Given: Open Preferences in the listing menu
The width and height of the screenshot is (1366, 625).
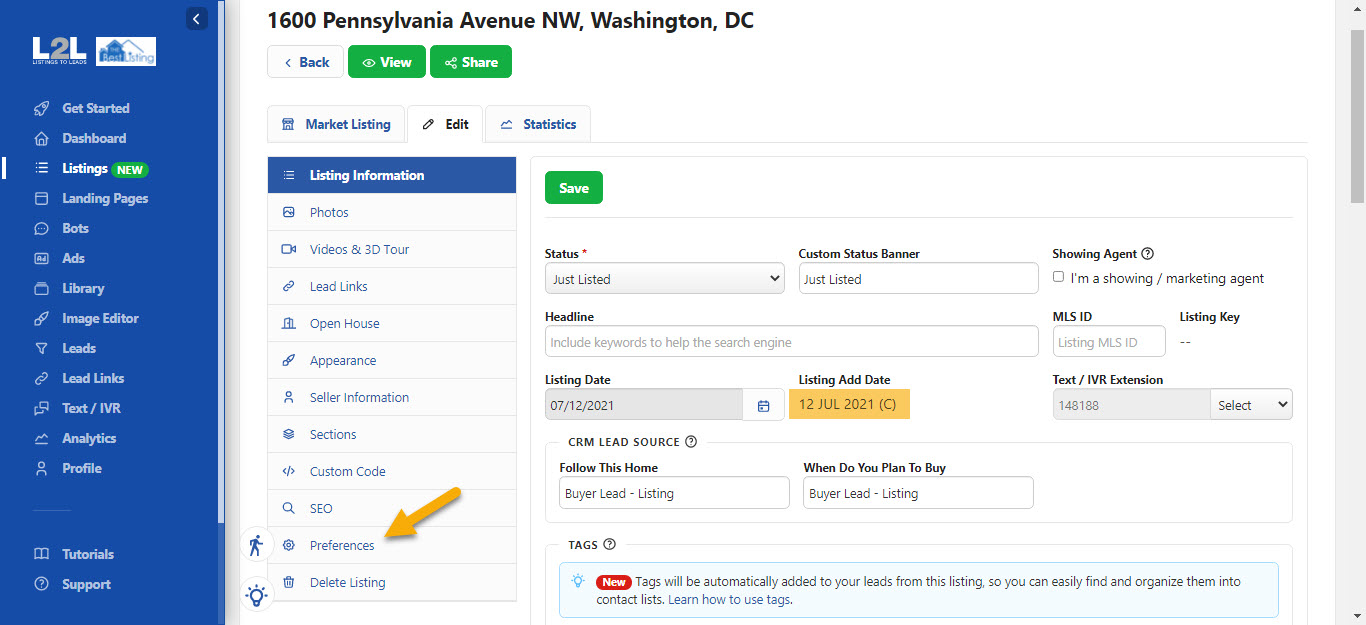Looking at the screenshot, I should pyautogui.click(x=342, y=545).
